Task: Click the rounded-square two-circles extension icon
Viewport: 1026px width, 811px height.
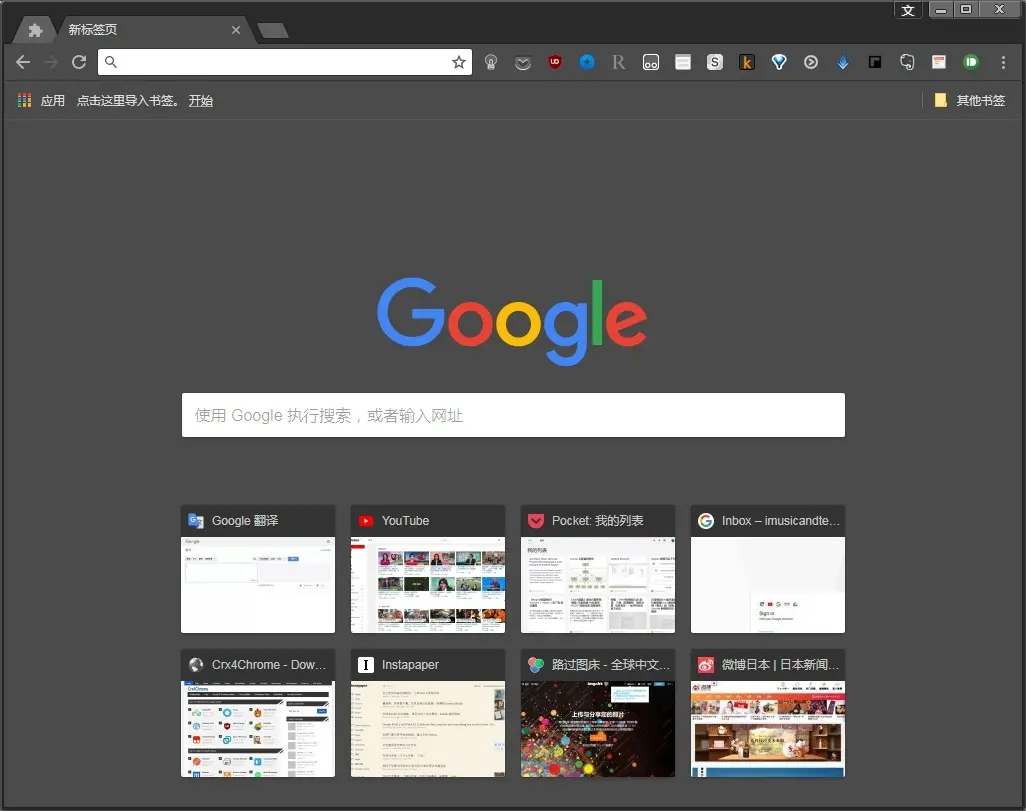Action: 651,62
